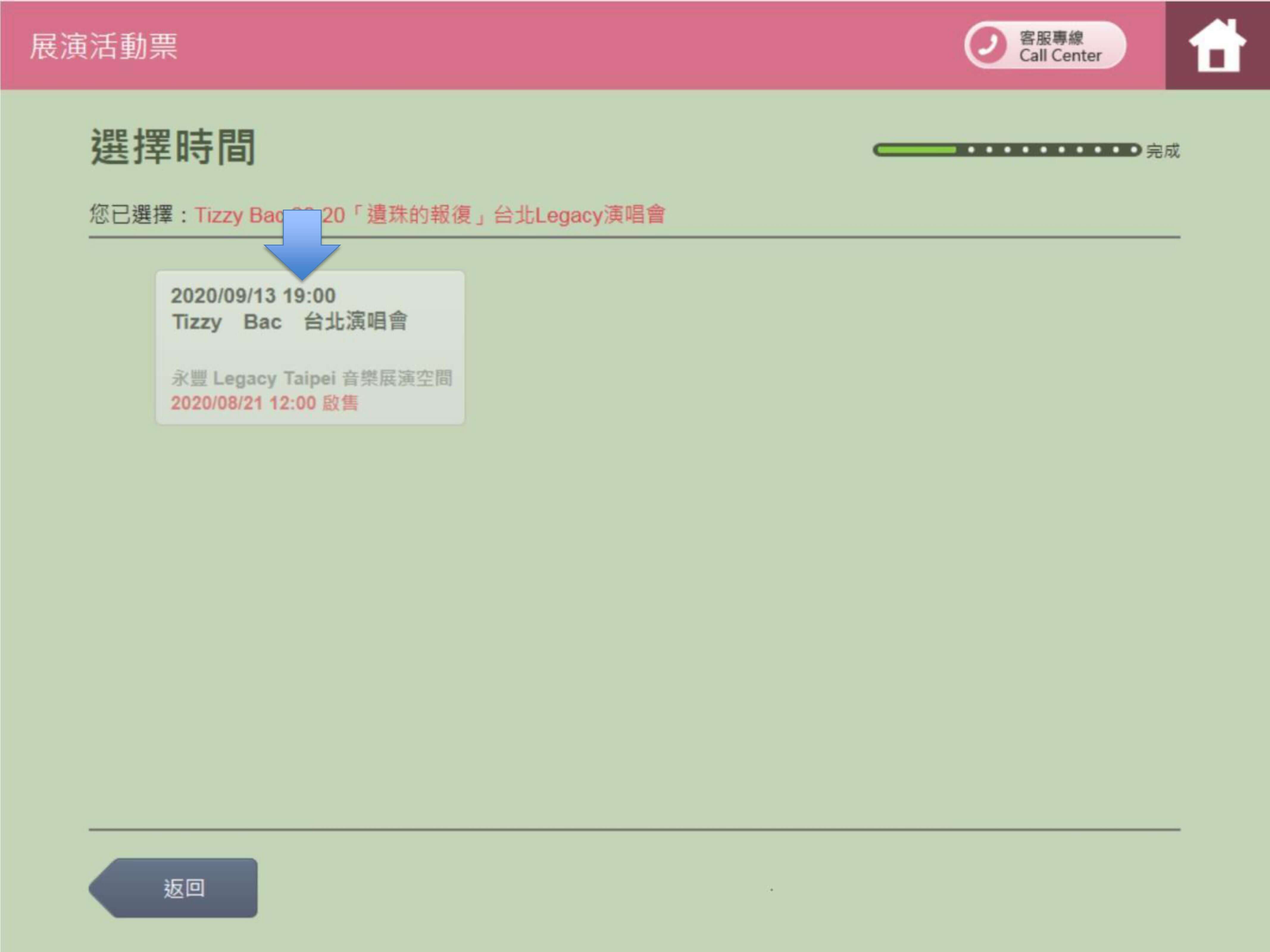Click the 展演活動票 header title

click(x=104, y=46)
